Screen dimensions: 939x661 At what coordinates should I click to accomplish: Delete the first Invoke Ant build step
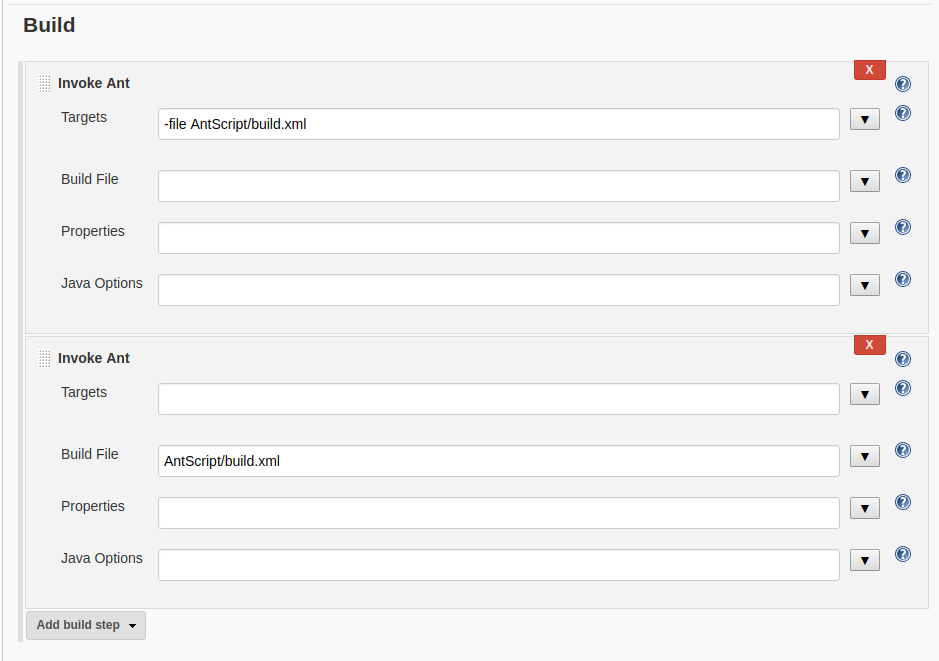click(x=870, y=69)
